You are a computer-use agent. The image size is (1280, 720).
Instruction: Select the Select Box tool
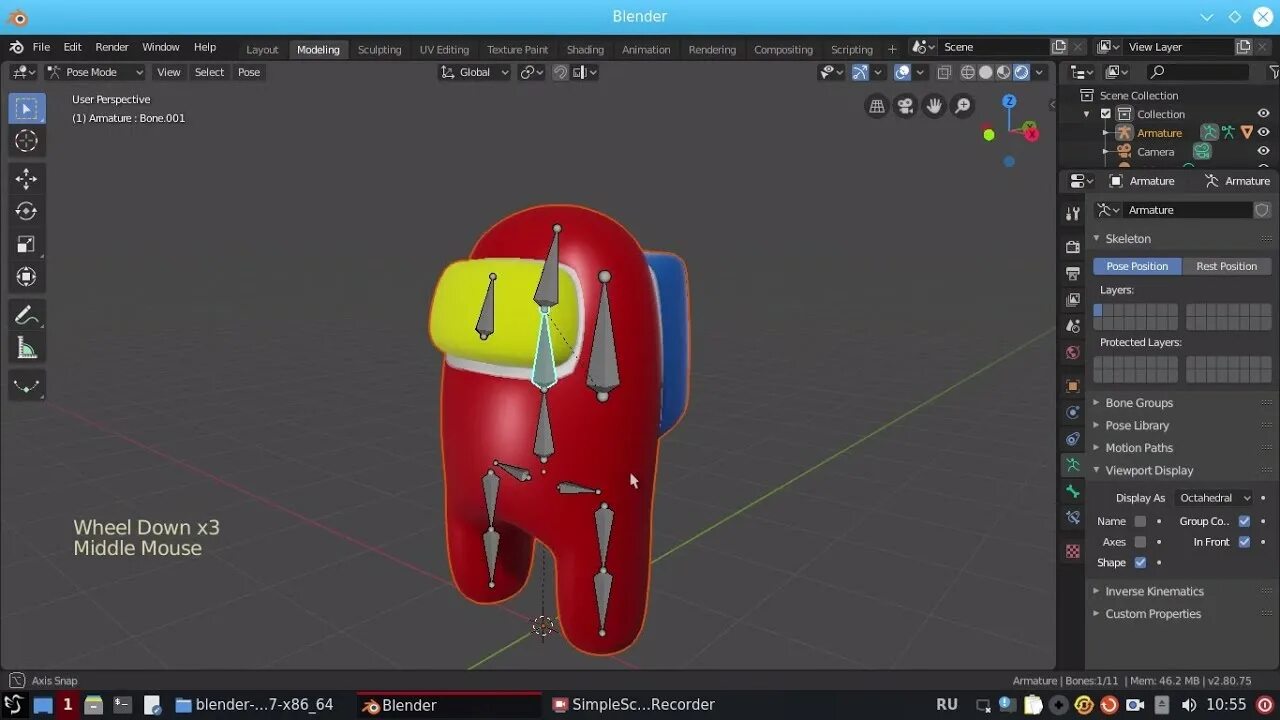pos(27,108)
